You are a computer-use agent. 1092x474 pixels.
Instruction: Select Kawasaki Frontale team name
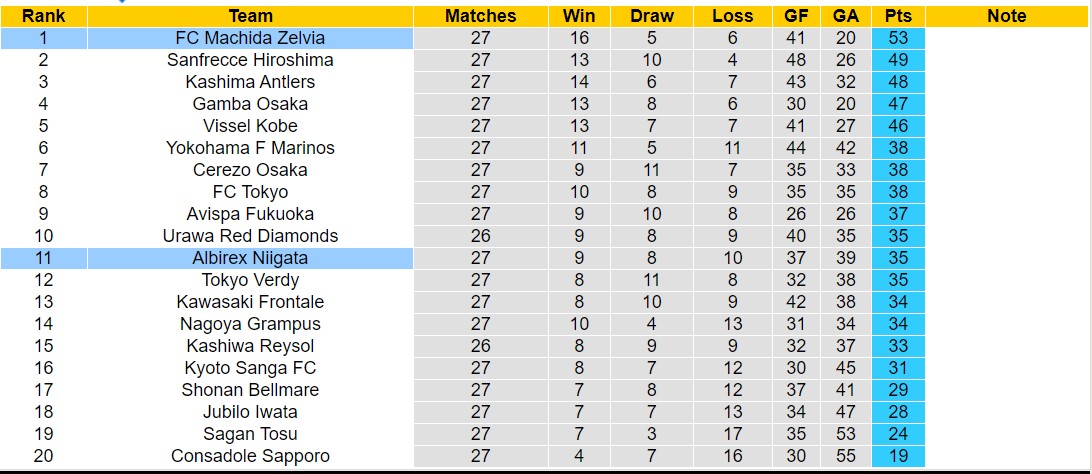pyautogui.click(x=250, y=302)
